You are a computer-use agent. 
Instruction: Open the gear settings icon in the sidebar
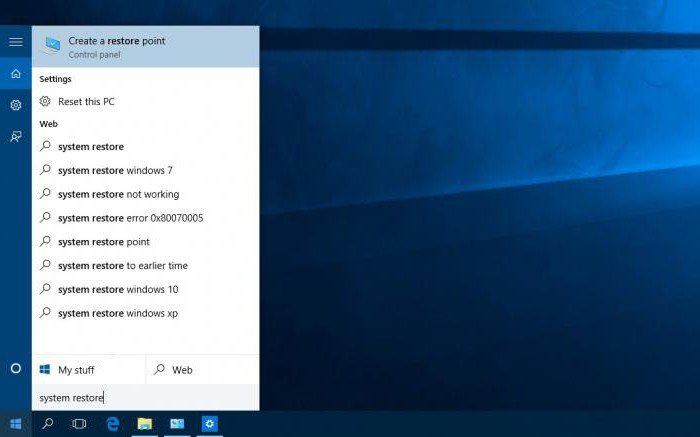pyautogui.click(x=15, y=105)
